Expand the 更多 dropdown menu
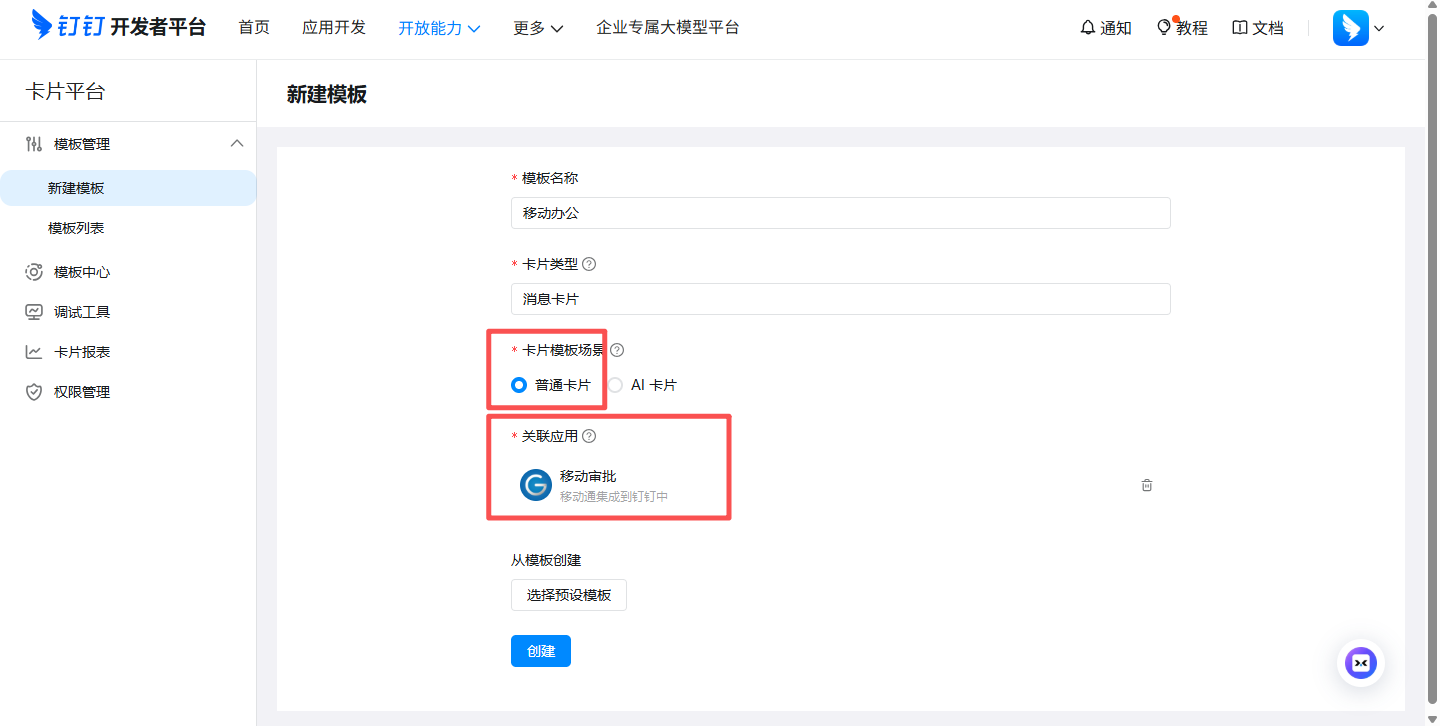The image size is (1440, 726). [x=538, y=28]
